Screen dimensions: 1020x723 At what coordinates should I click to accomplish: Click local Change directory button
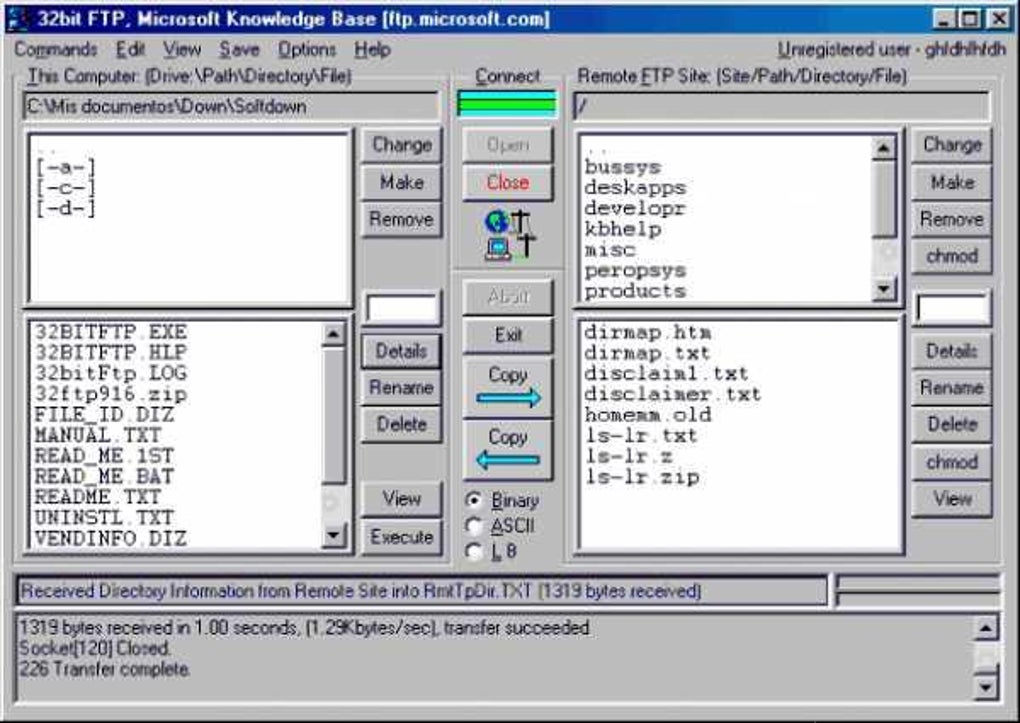pos(401,144)
